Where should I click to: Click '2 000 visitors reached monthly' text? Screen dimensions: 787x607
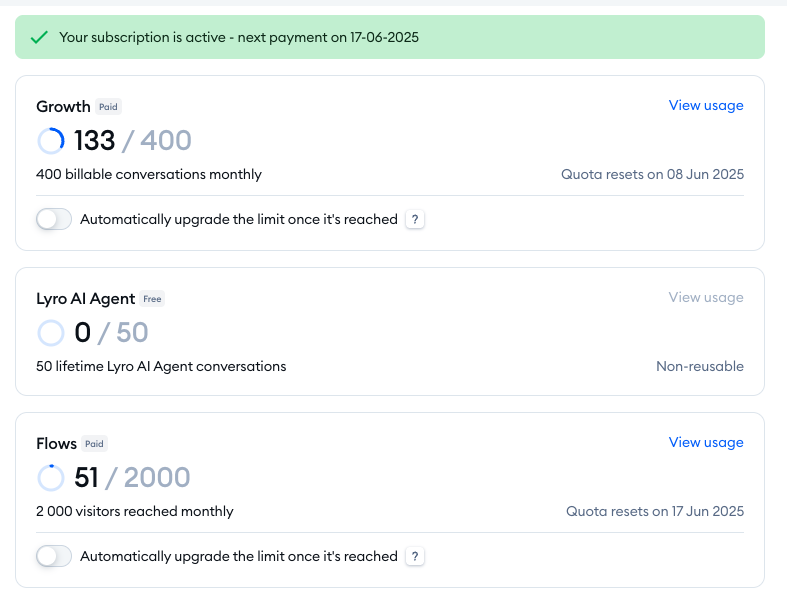[x=135, y=511]
